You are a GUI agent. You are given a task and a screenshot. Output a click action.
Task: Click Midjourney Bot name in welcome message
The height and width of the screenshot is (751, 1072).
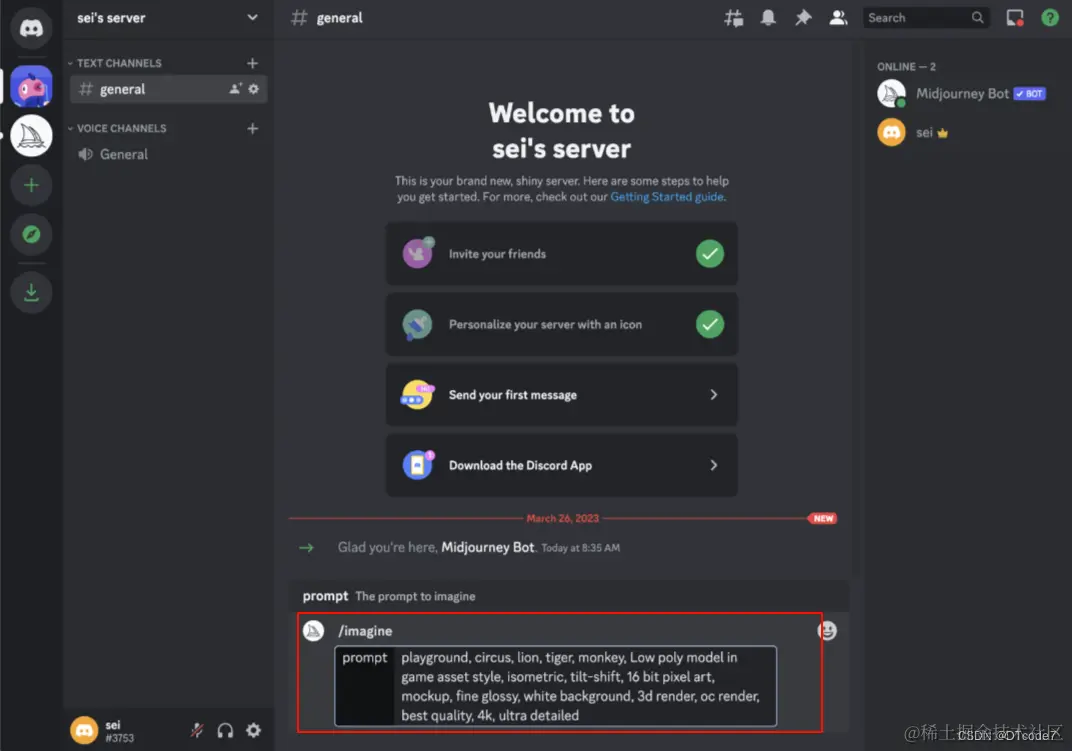[487, 547]
